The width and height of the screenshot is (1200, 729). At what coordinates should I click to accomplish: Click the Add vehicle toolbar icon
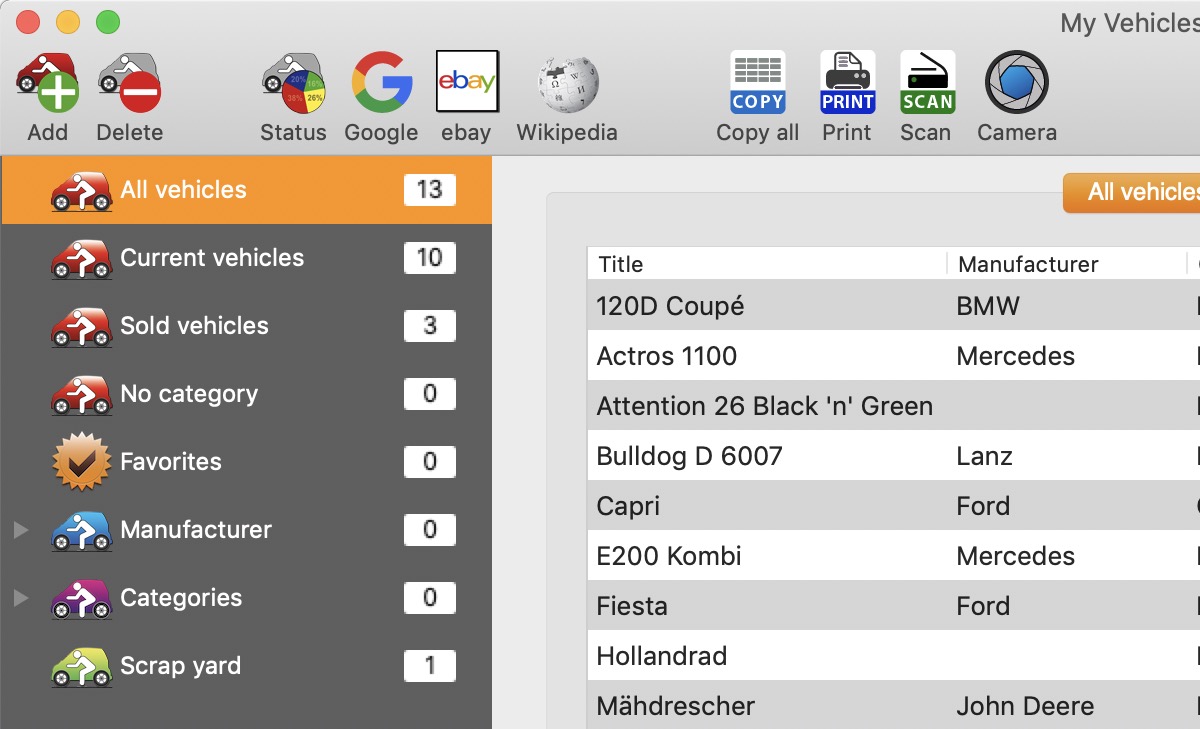tap(47, 82)
